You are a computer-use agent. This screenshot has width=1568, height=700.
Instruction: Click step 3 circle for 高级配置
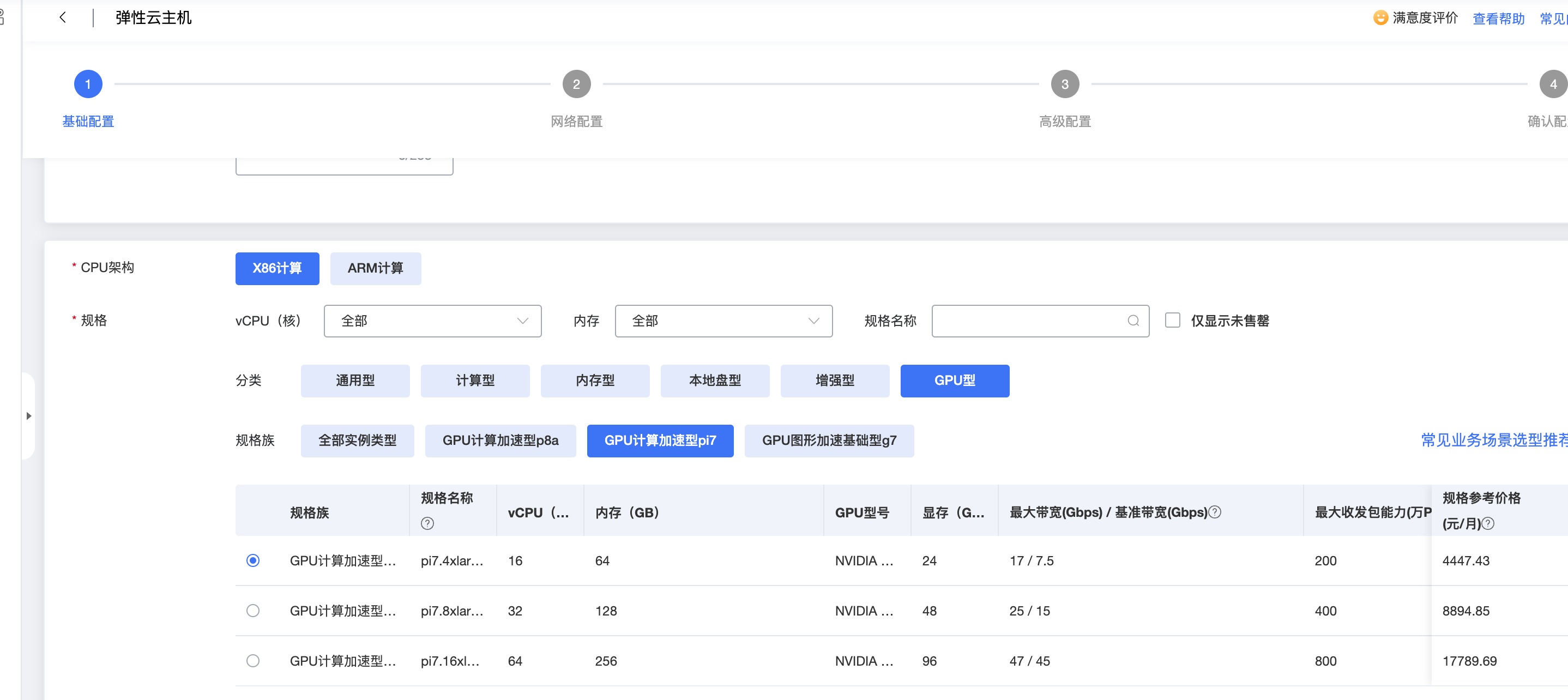coord(1065,84)
